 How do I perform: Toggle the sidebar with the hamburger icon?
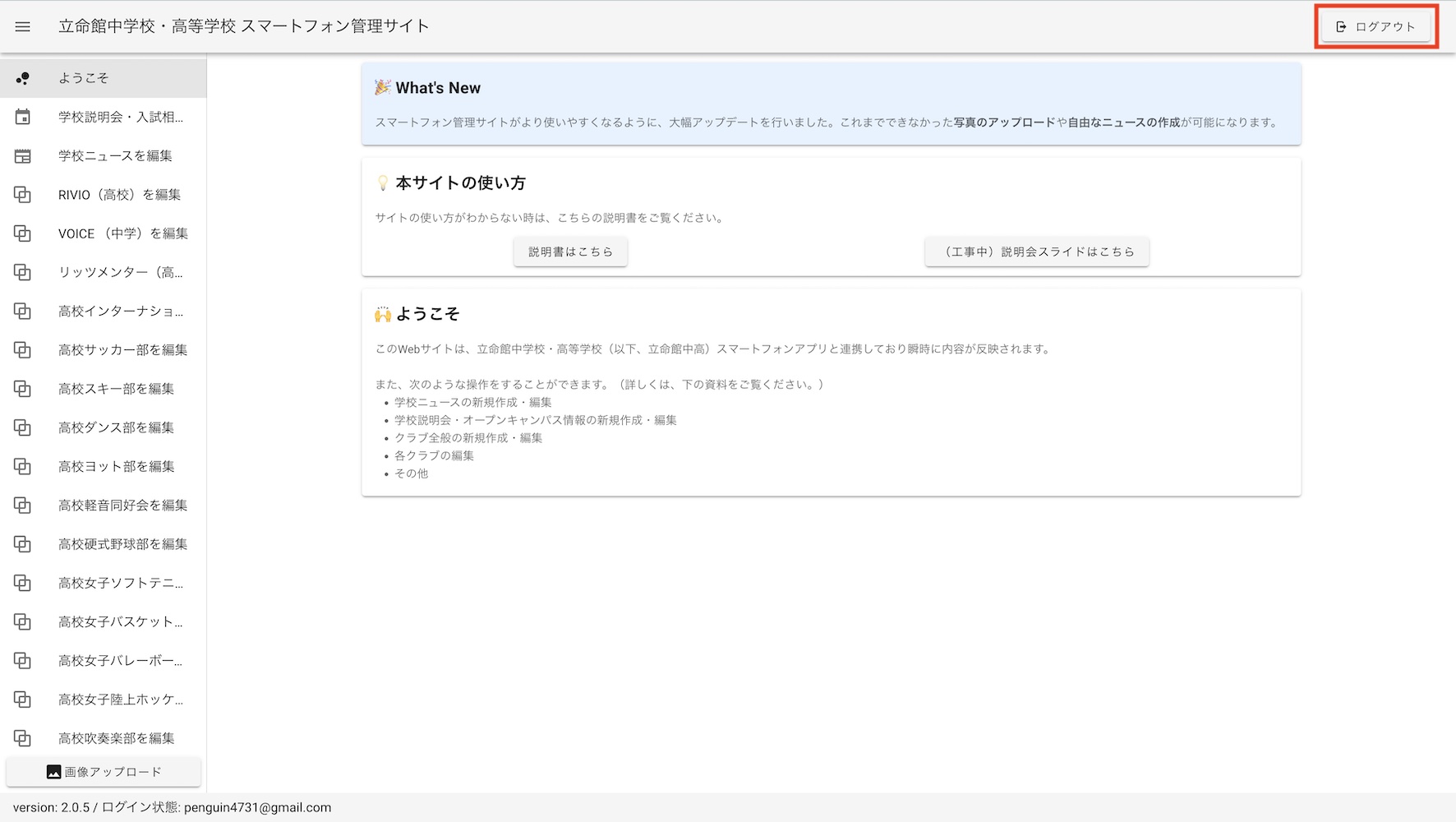(x=22, y=25)
